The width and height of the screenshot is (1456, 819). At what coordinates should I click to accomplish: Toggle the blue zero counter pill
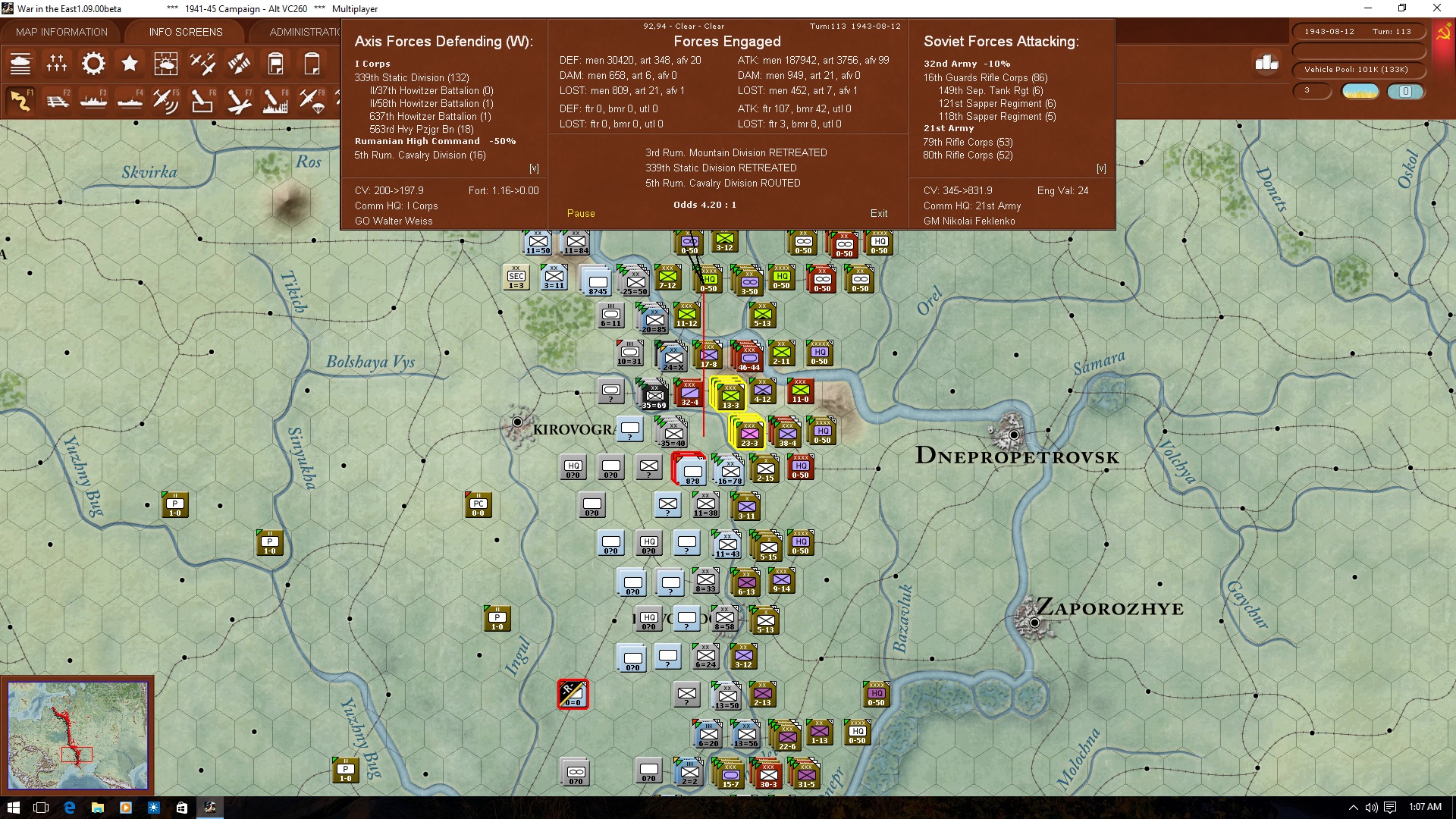coord(1405,92)
